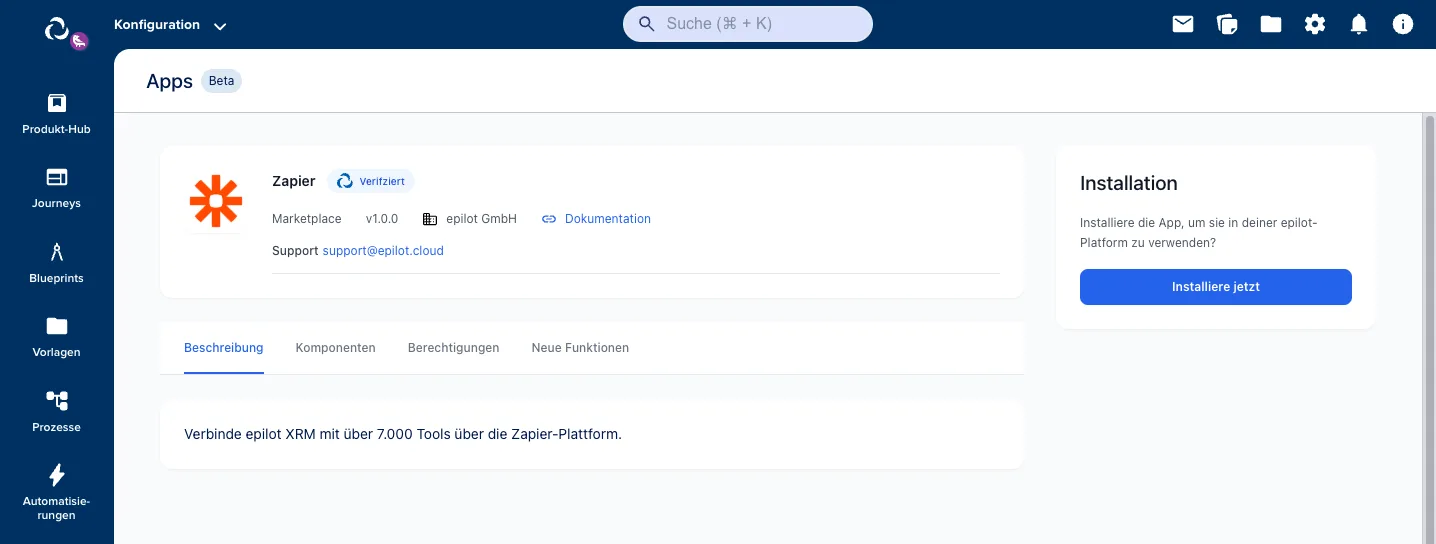Click the version v1.0.0 text
1436x544 pixels.
(382, 219)
